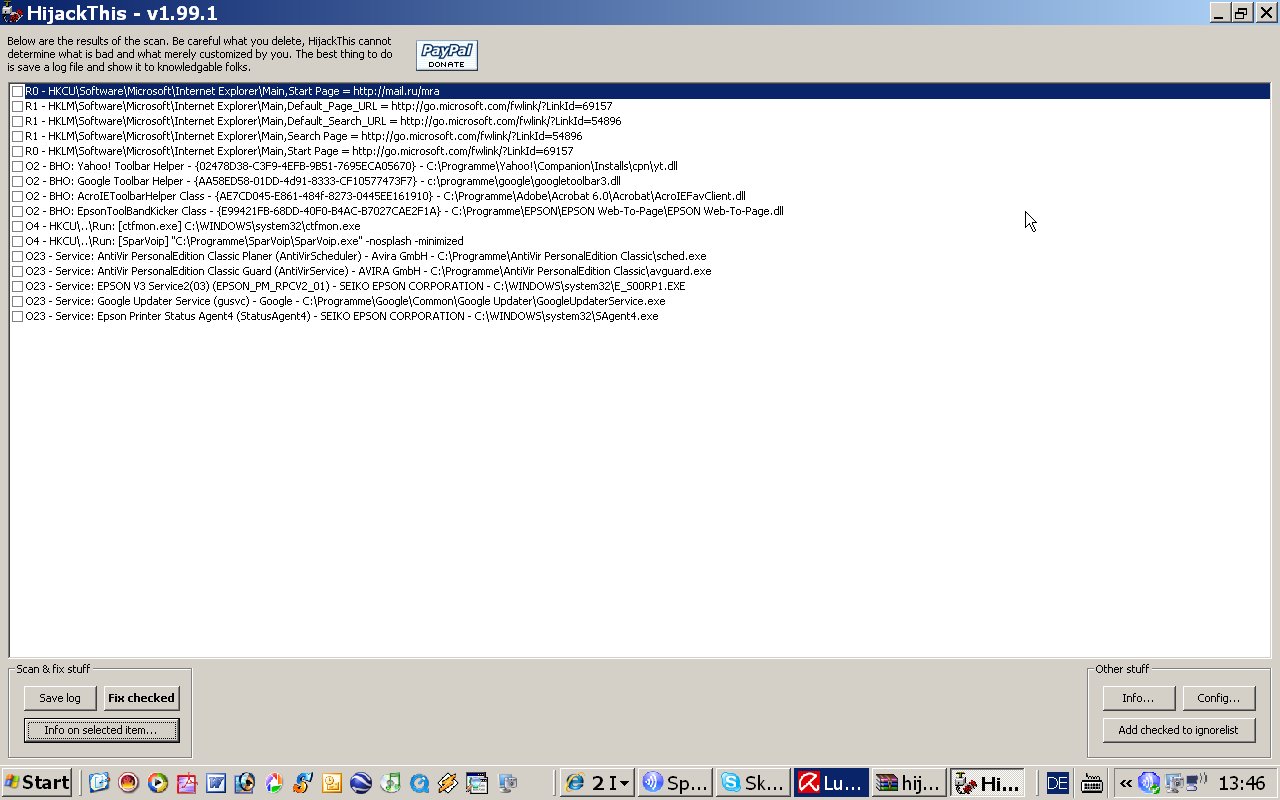1280x800 pixels.
Task: Check the R1 Default_Page_URL entry checkbox
Action: (18, 106)
